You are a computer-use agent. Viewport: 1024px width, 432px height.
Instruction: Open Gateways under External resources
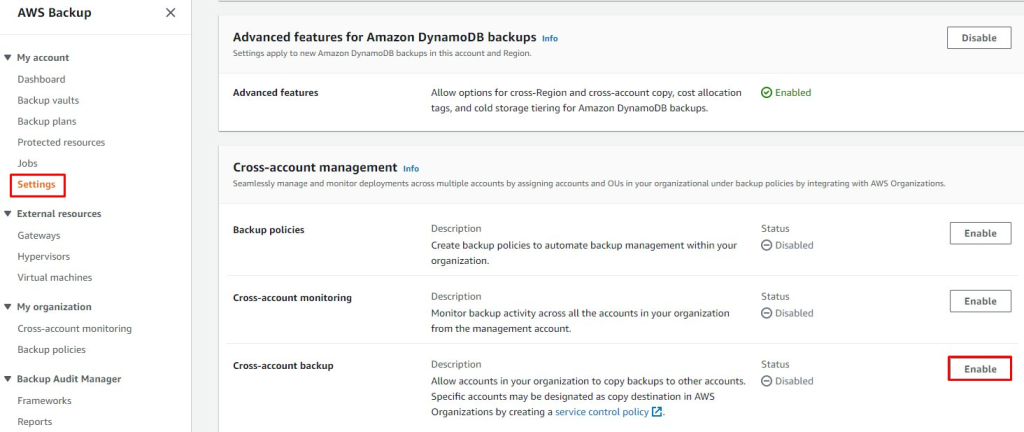tap(39, 236)
